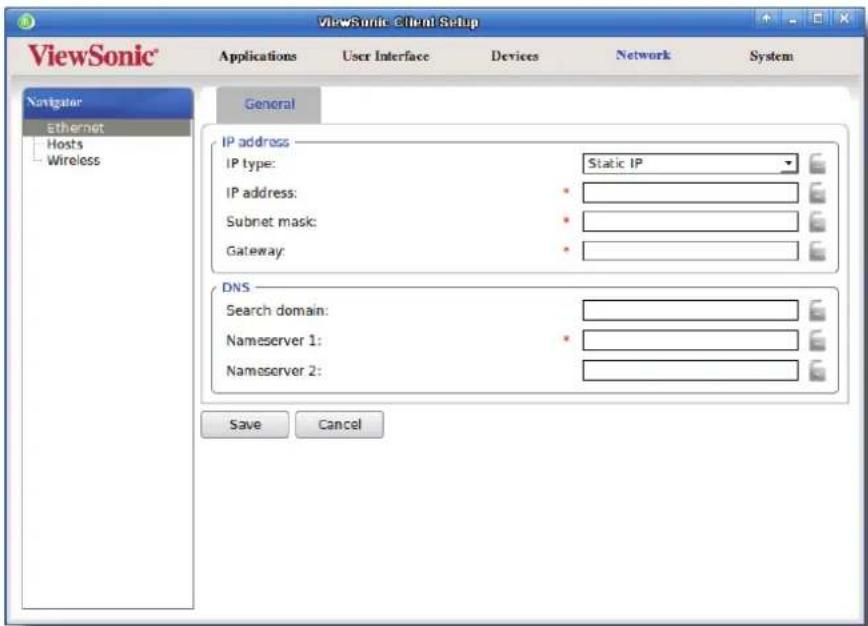Focus the Nameserver 1 input field
The image size is (868, 626).
tap(690, 340)
